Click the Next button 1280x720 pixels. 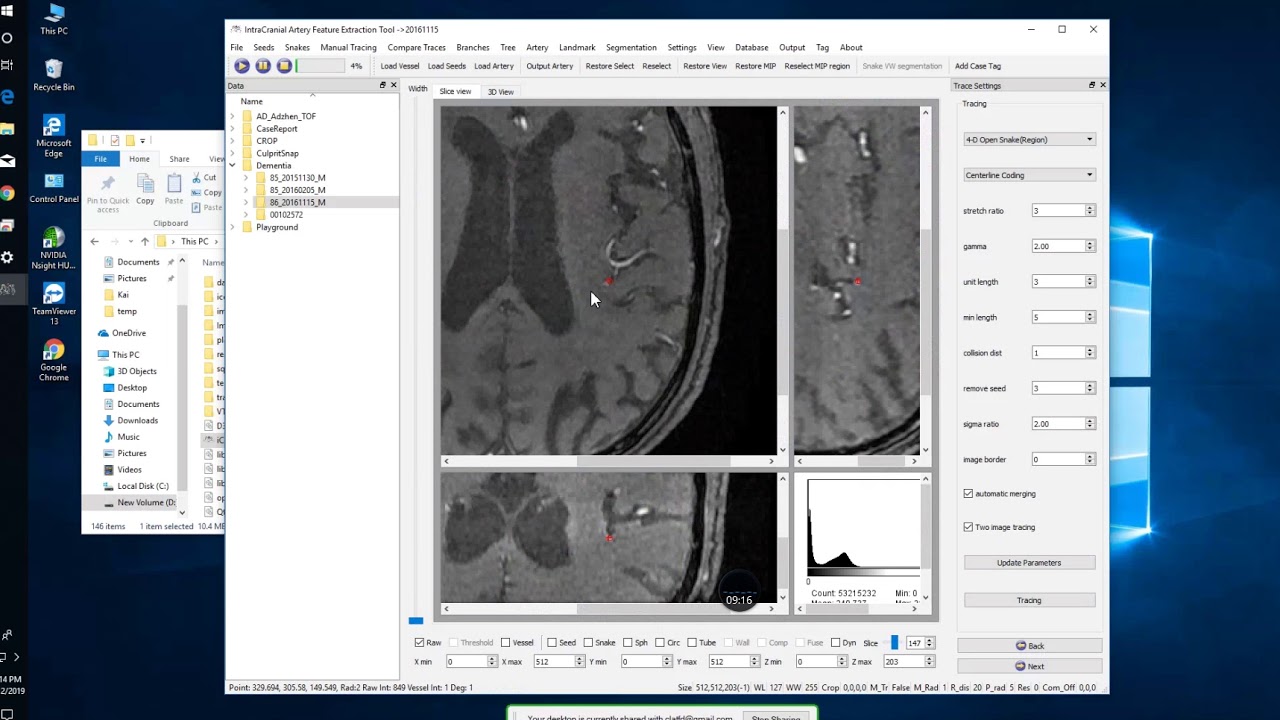[x=1029, y=666]
